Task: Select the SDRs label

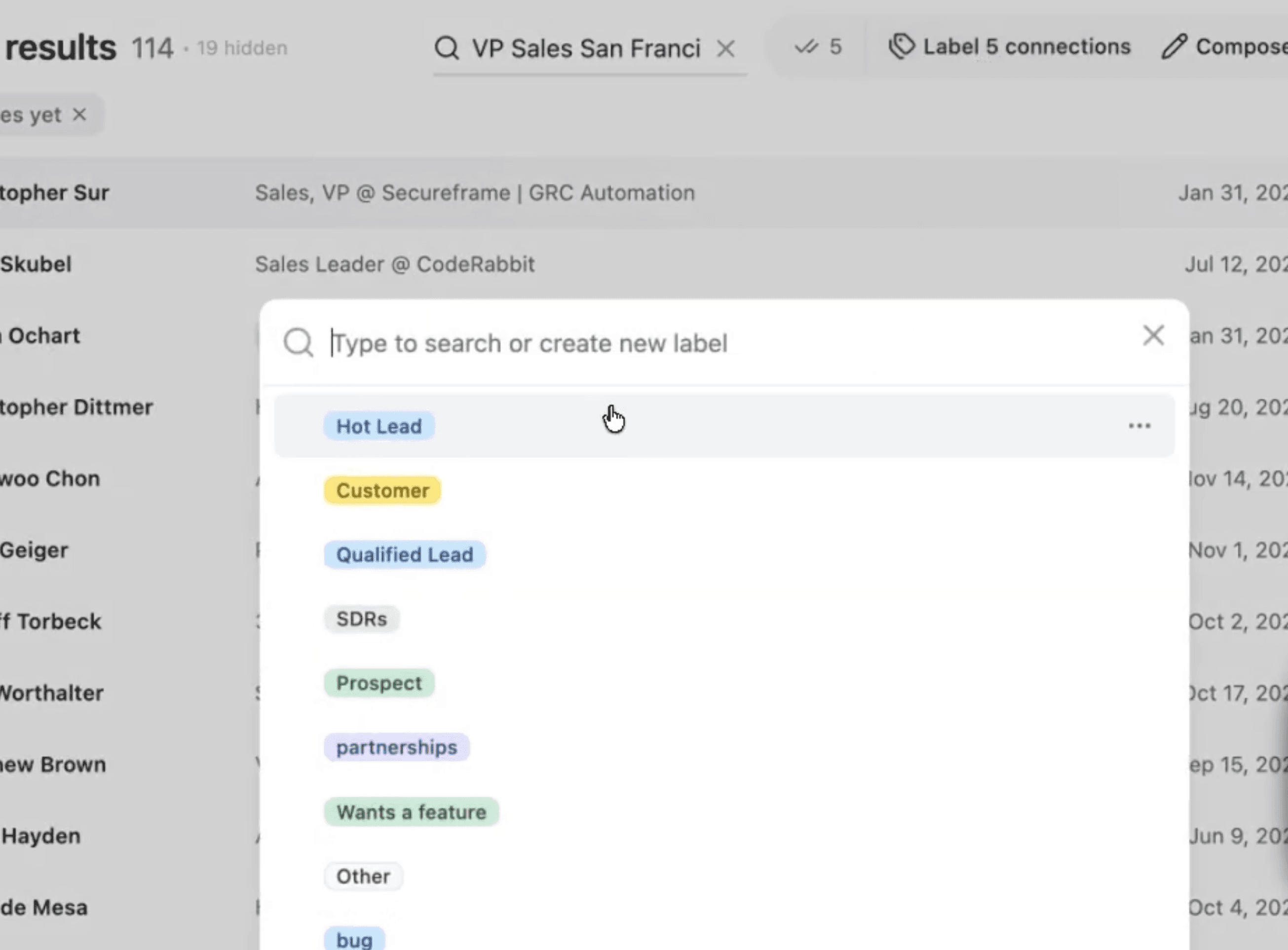Action: [361, 620]
